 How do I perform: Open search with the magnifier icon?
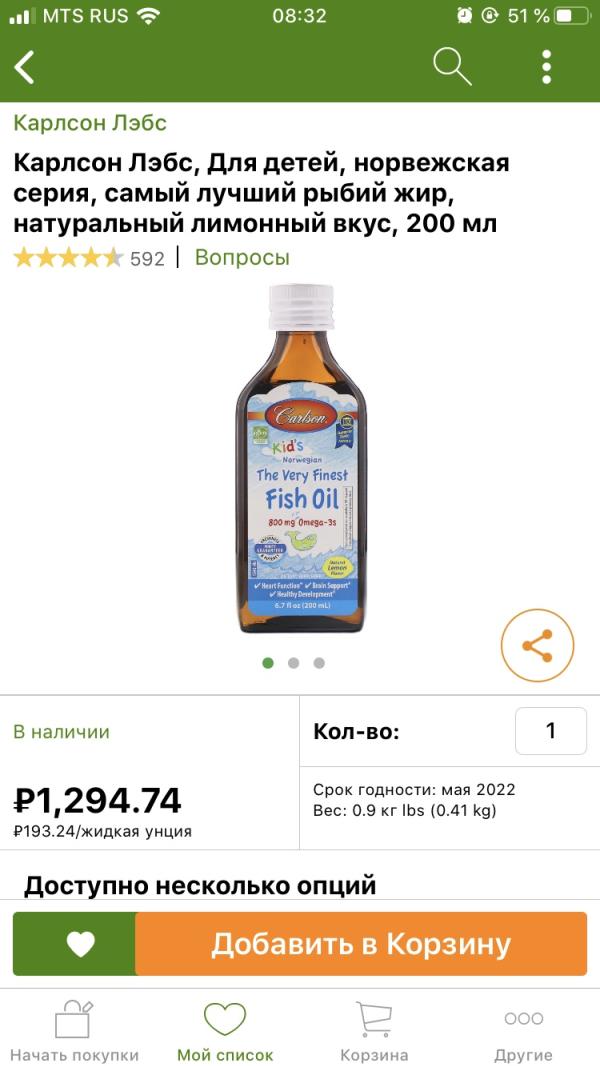click(451, 67)
